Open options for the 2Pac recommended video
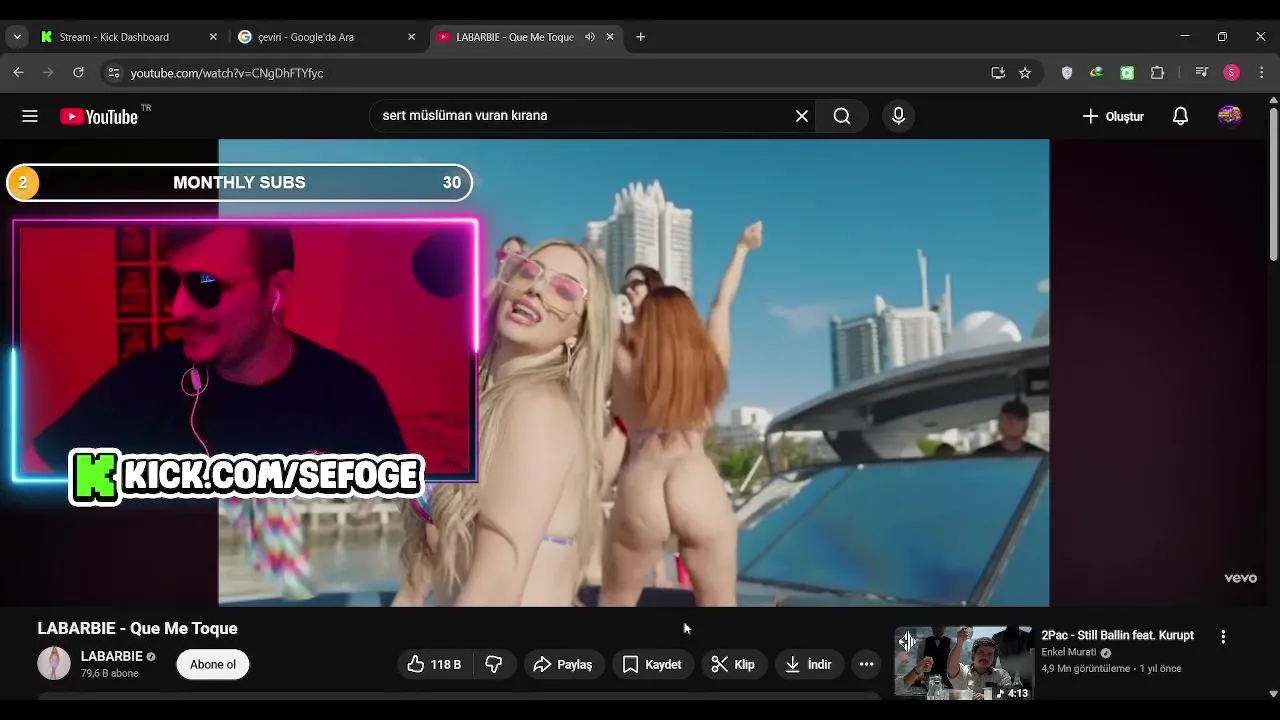 (x=1223, y=636)
